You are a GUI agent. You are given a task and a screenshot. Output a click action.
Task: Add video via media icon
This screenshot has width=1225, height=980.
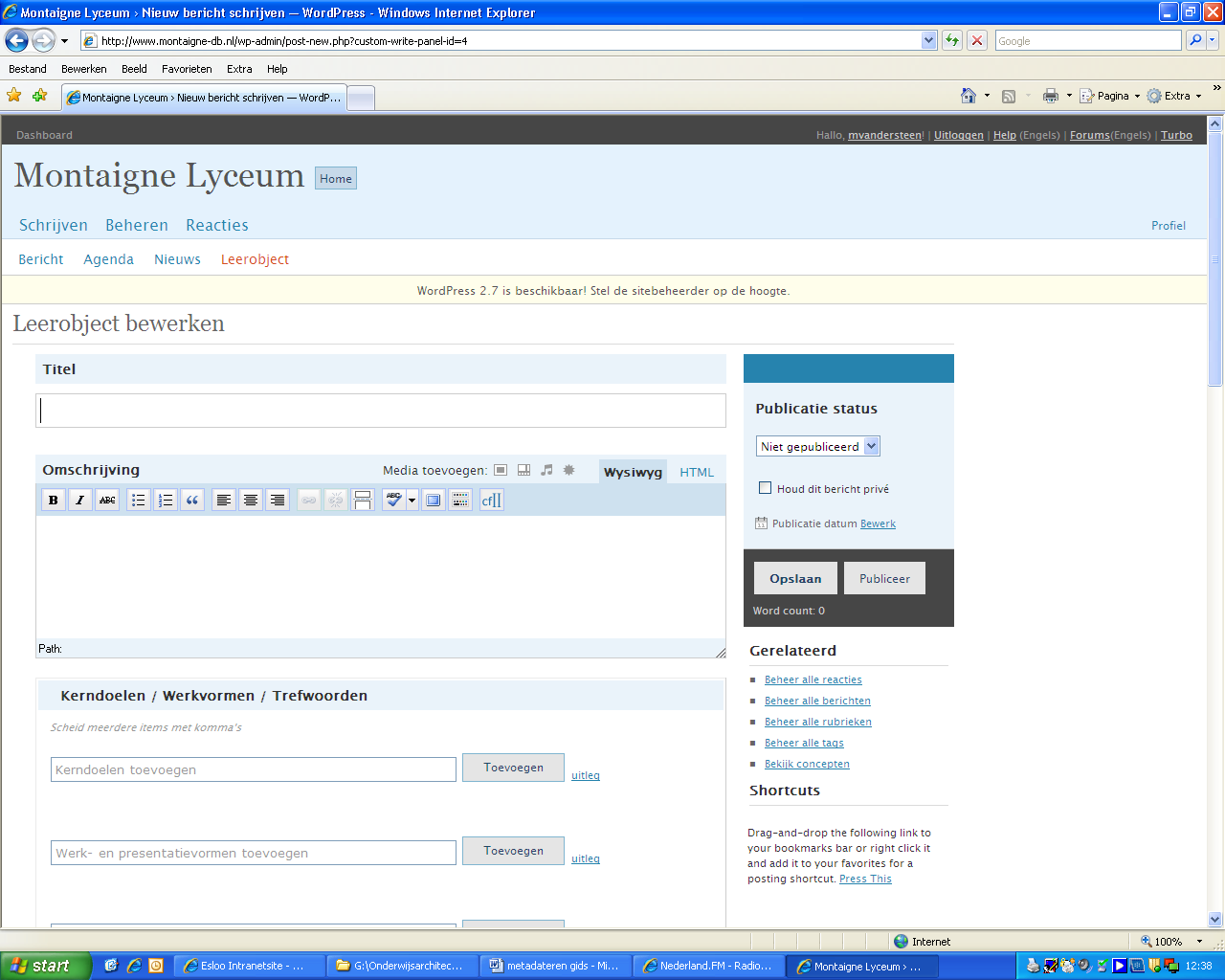click(523, 470)
